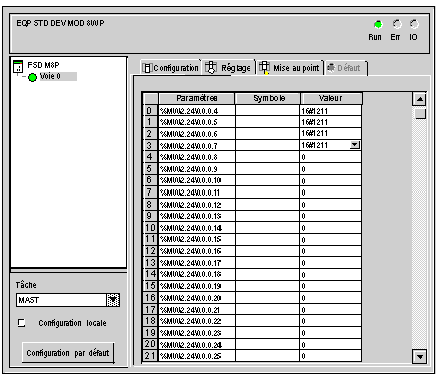
Task: Click the IO status indicator
Action: point(414,24)
